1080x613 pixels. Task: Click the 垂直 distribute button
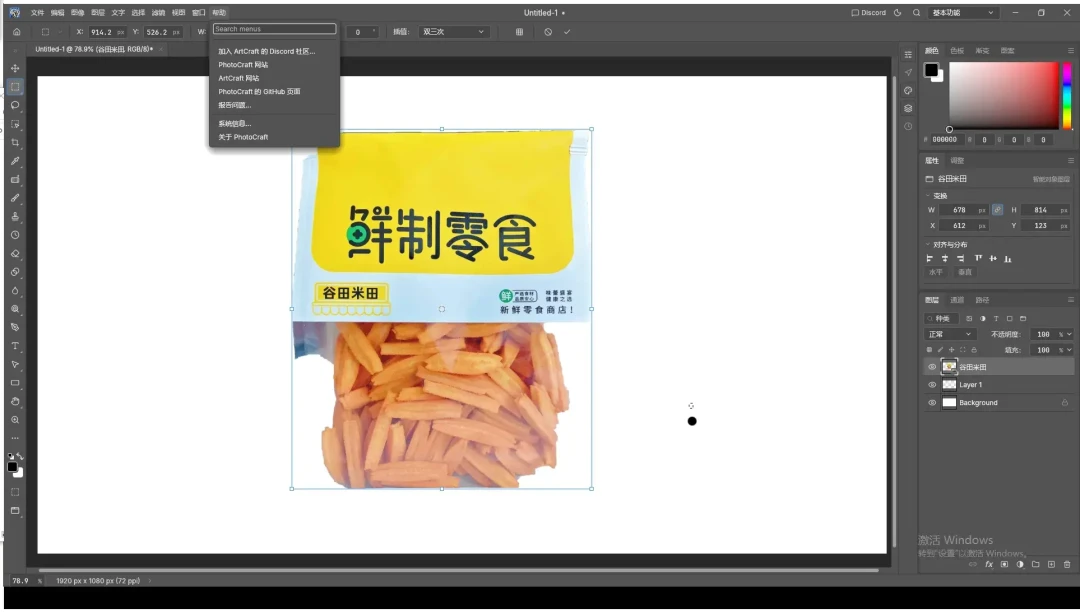coord(964,272)
